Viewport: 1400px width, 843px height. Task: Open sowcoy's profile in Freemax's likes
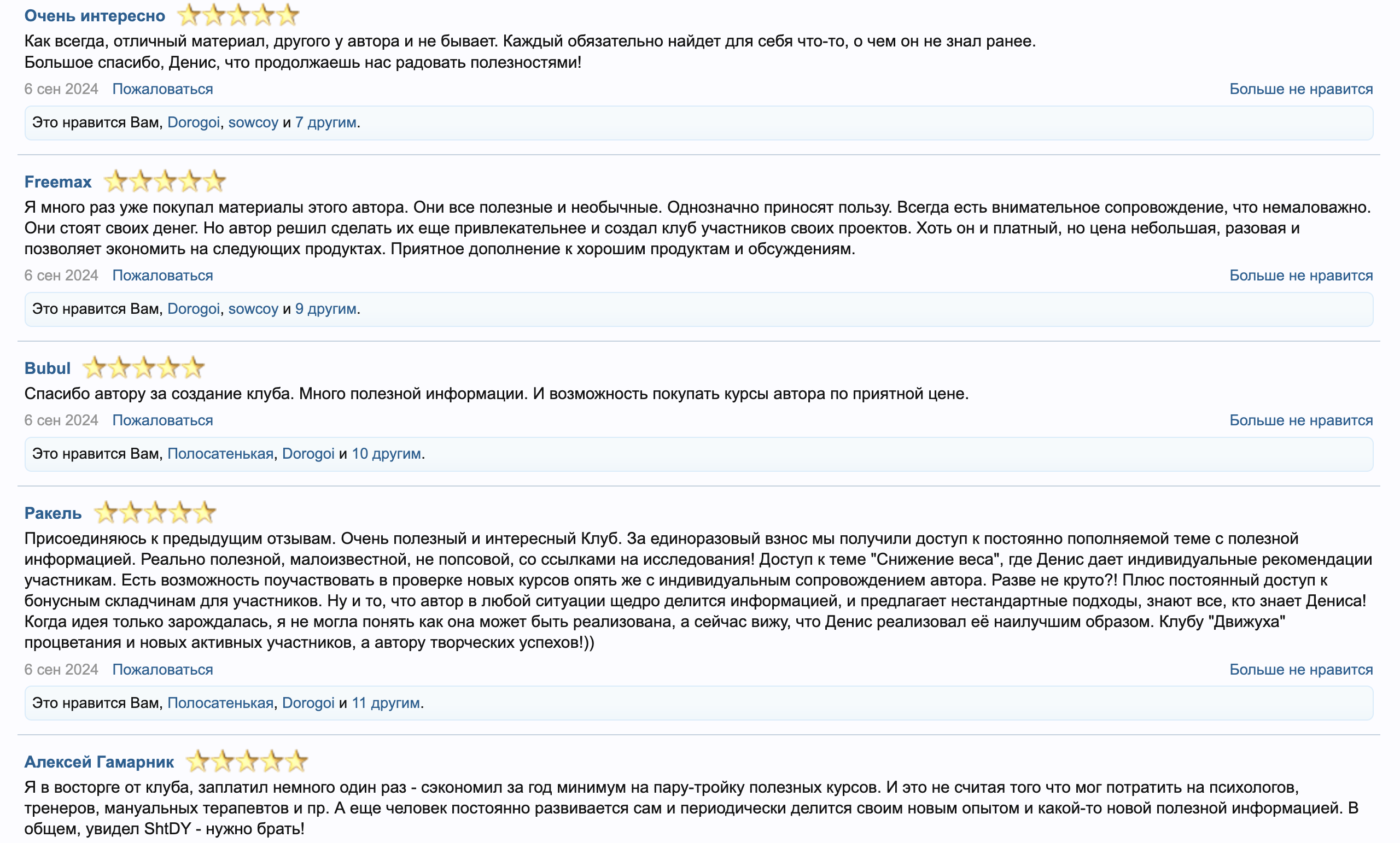point(253,309)
